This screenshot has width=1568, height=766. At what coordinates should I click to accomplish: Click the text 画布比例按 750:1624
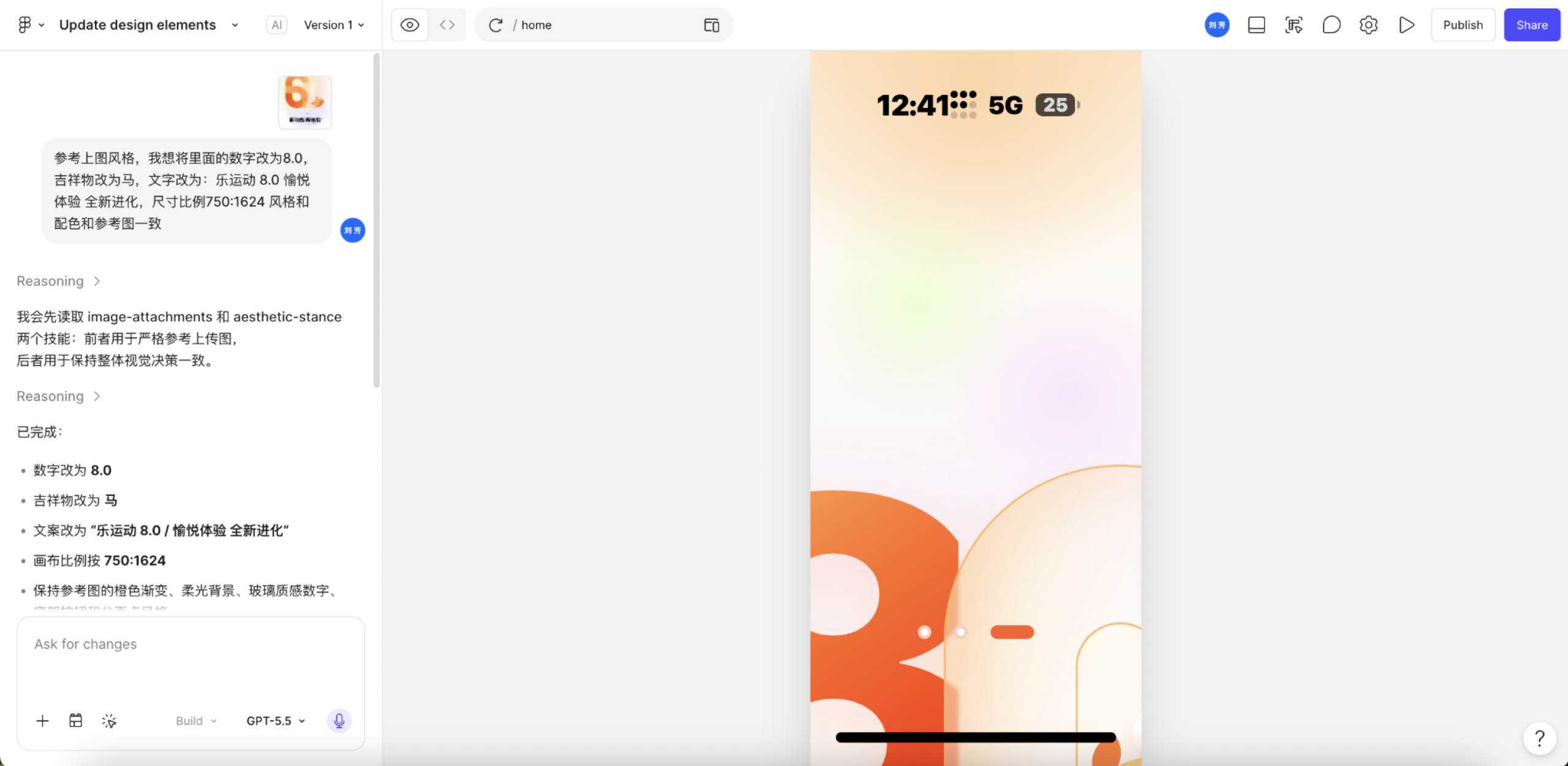click(99, 560)
